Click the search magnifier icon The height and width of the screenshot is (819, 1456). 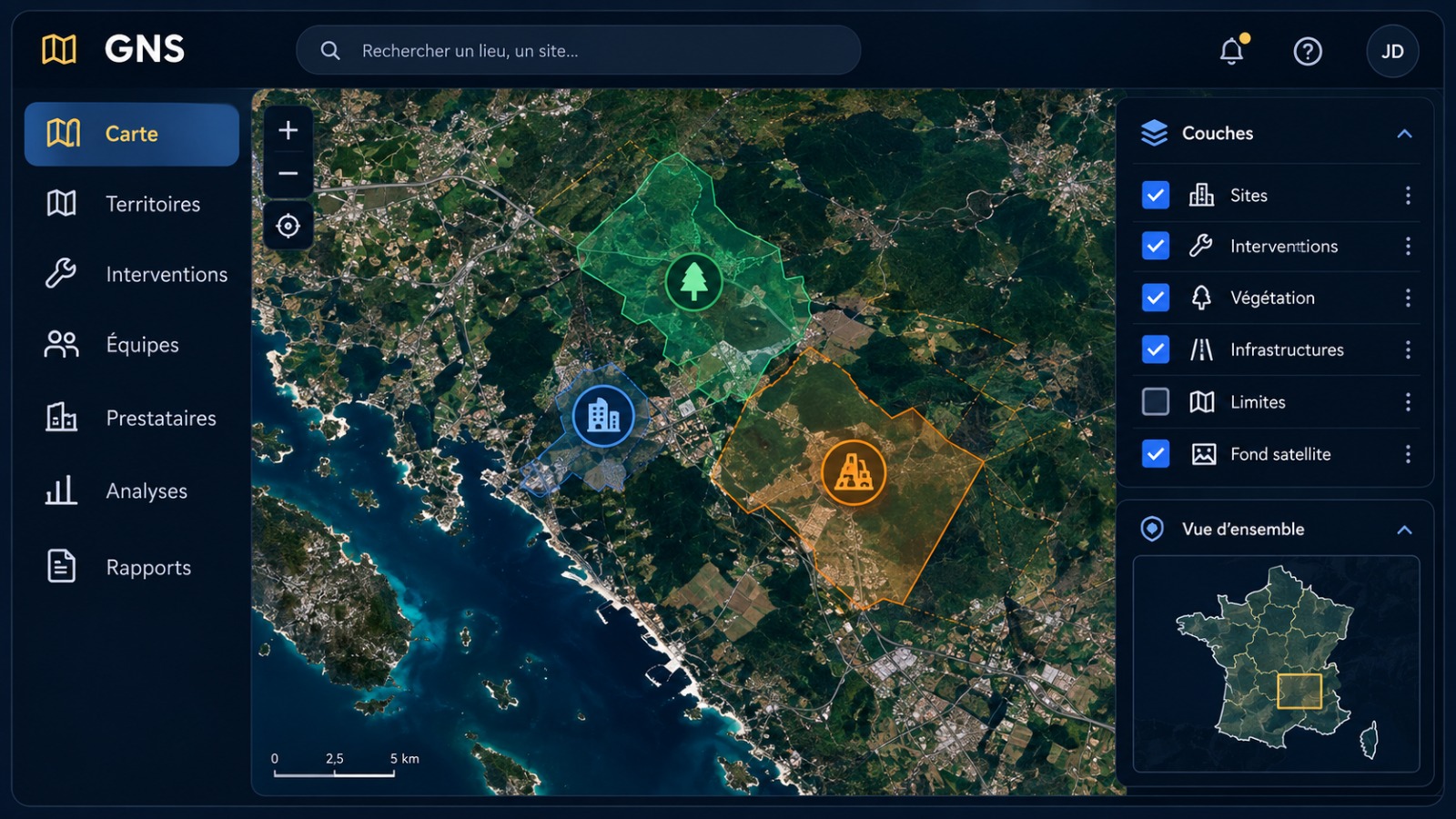[x=330, y=51]
